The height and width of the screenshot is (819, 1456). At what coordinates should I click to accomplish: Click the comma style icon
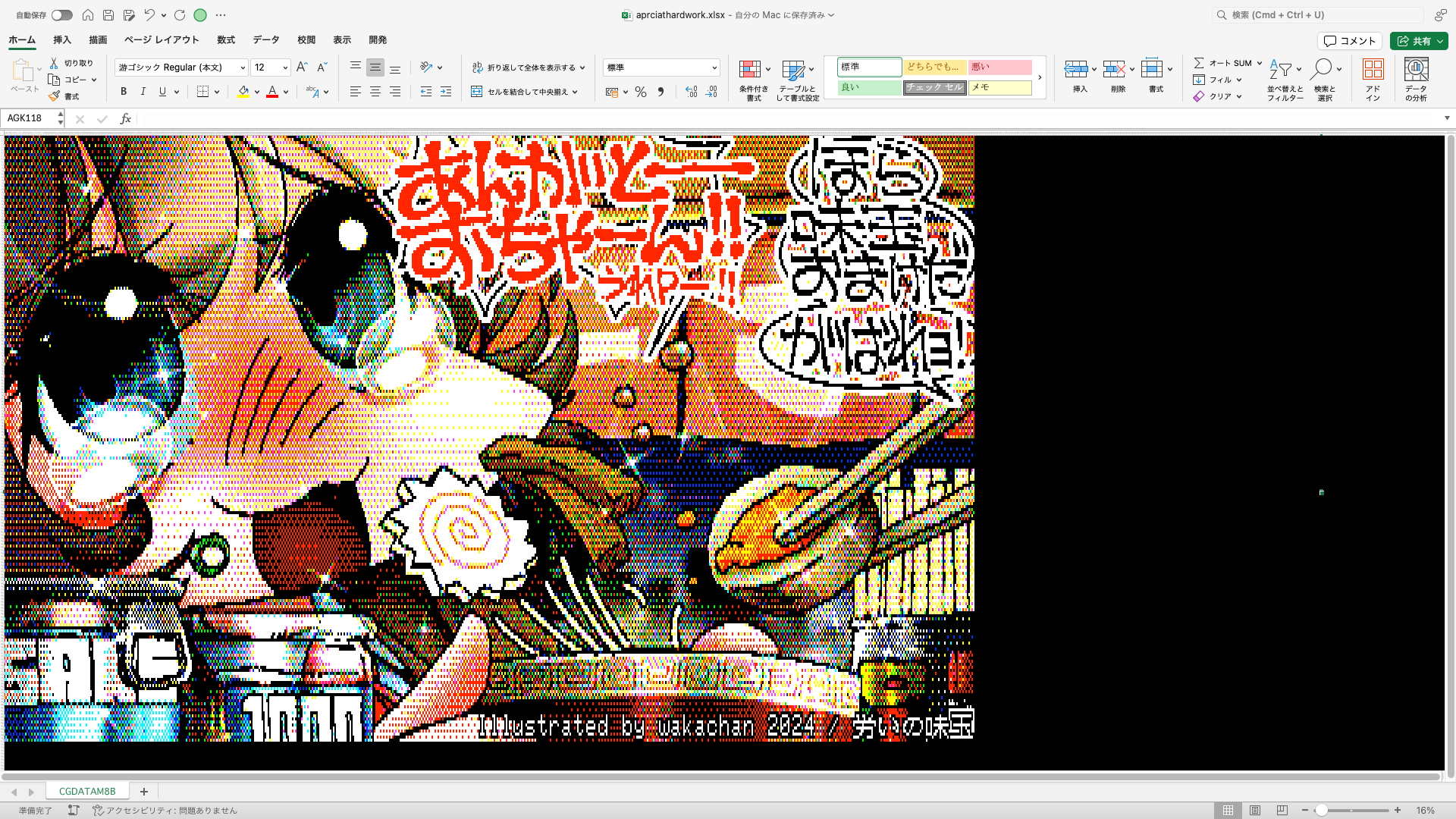pos(661,92)
